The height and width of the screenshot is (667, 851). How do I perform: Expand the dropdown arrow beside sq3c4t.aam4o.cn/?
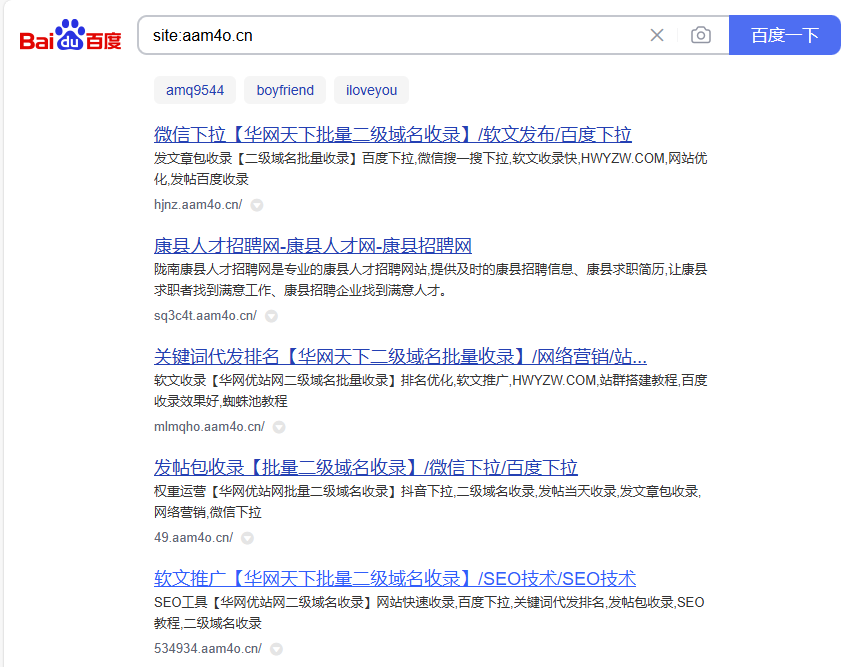(x=271, y=316)
